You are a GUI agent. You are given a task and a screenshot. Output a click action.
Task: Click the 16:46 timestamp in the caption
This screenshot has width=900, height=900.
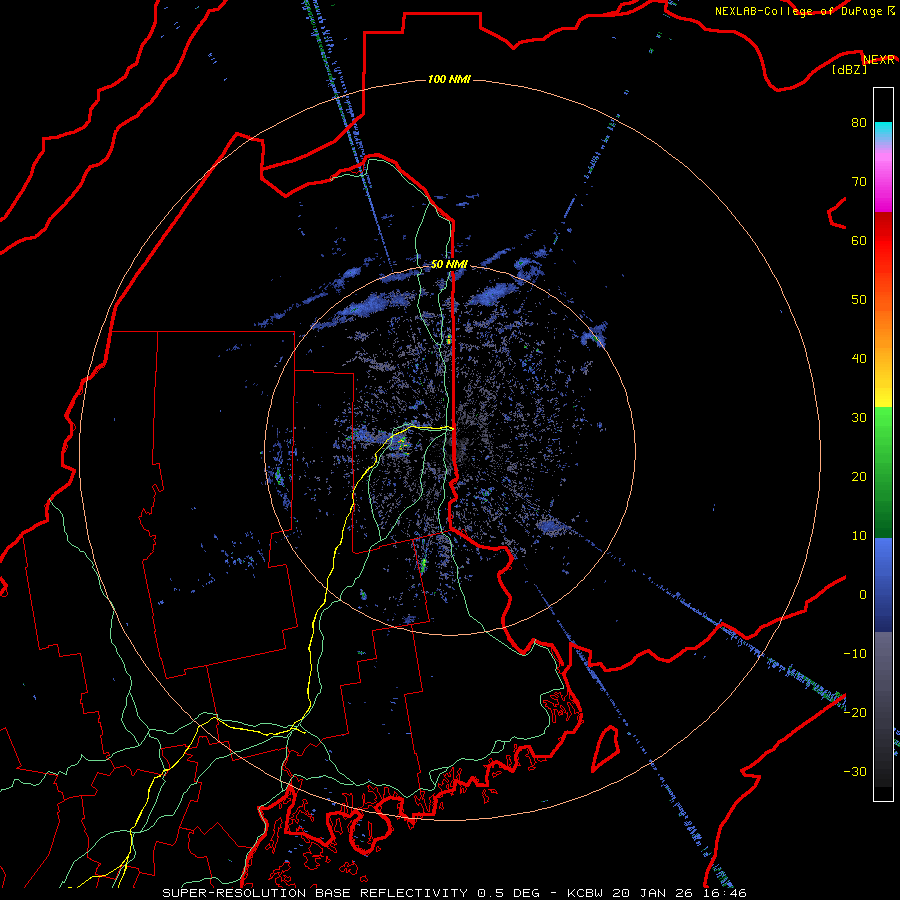point(726,893)
